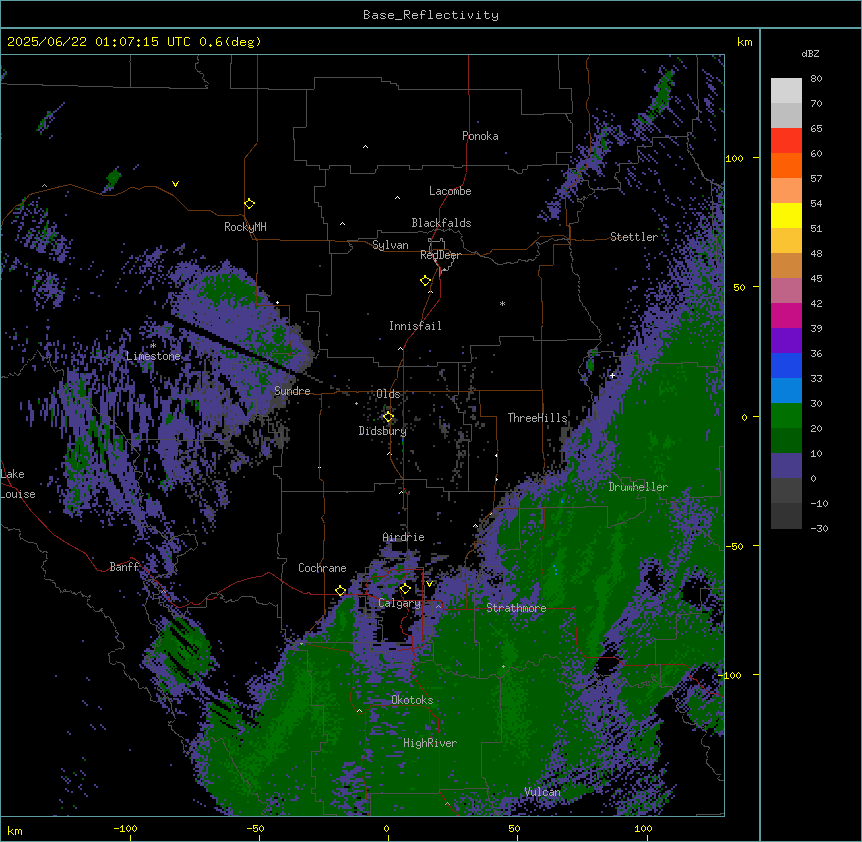Click the -50 tick on the right axis
This screenshot has width=862, height=842.
(734, 546)
